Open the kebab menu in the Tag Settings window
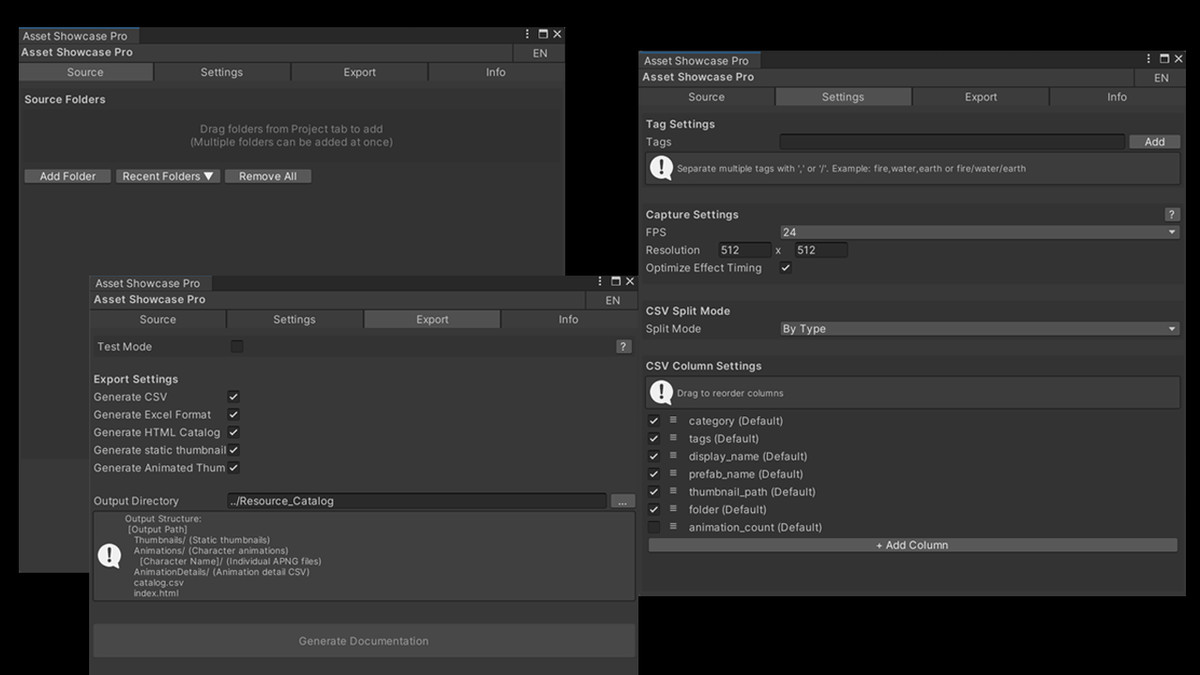Image resolution: width=1200 pixels, height=675 pixels. [1149, 60]
